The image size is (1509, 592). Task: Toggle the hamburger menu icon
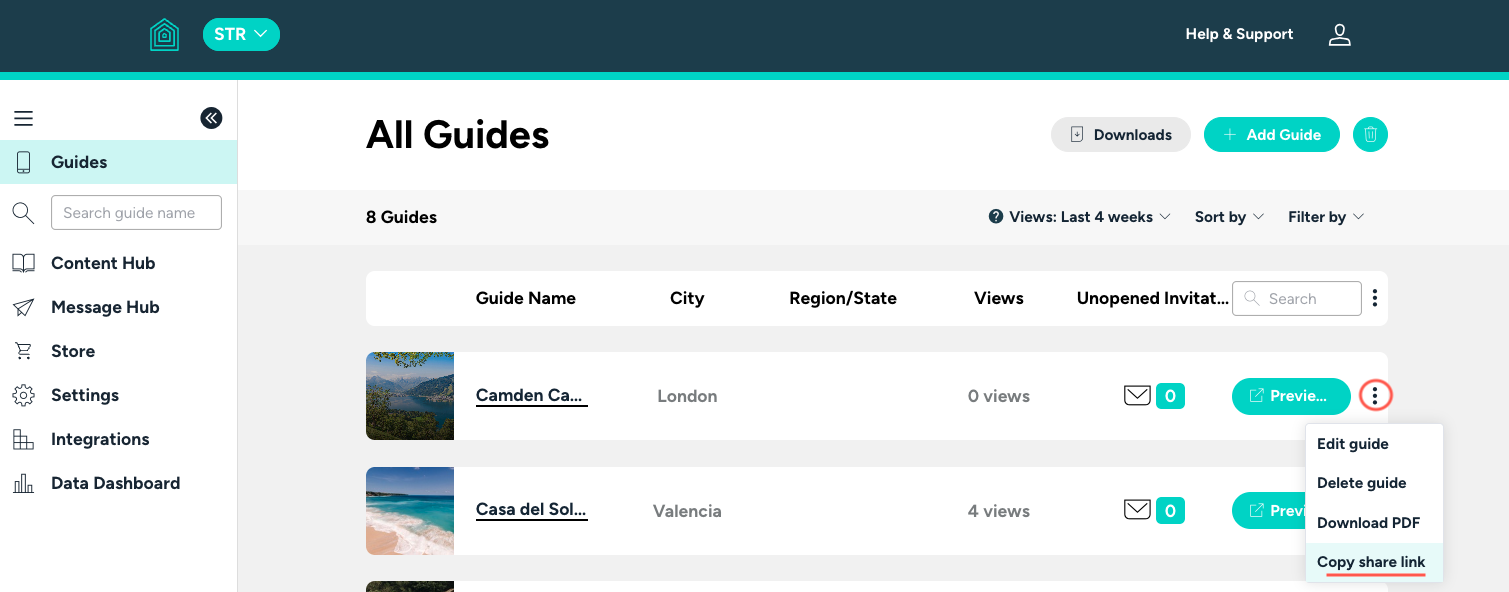pos(23,118)
